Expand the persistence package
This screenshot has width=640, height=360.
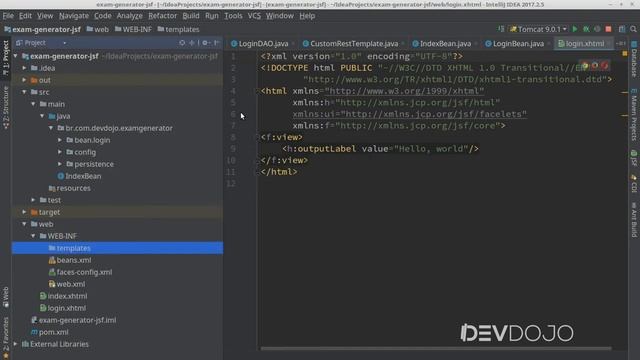pyautogui.click(x=60, y=164)
